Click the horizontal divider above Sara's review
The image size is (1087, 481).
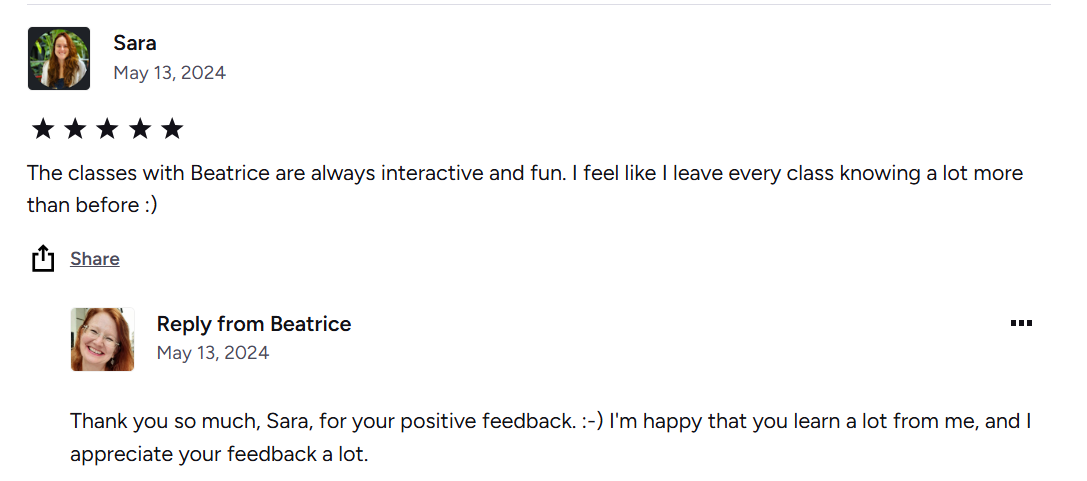coord(538,5)
